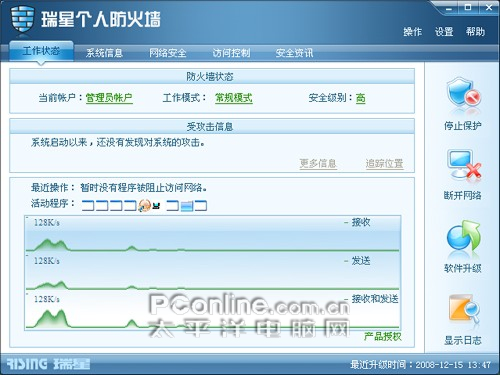This screenshot has width=500, height=375.
Task: Switch to the 网络安全 tab
Action: 168,53
